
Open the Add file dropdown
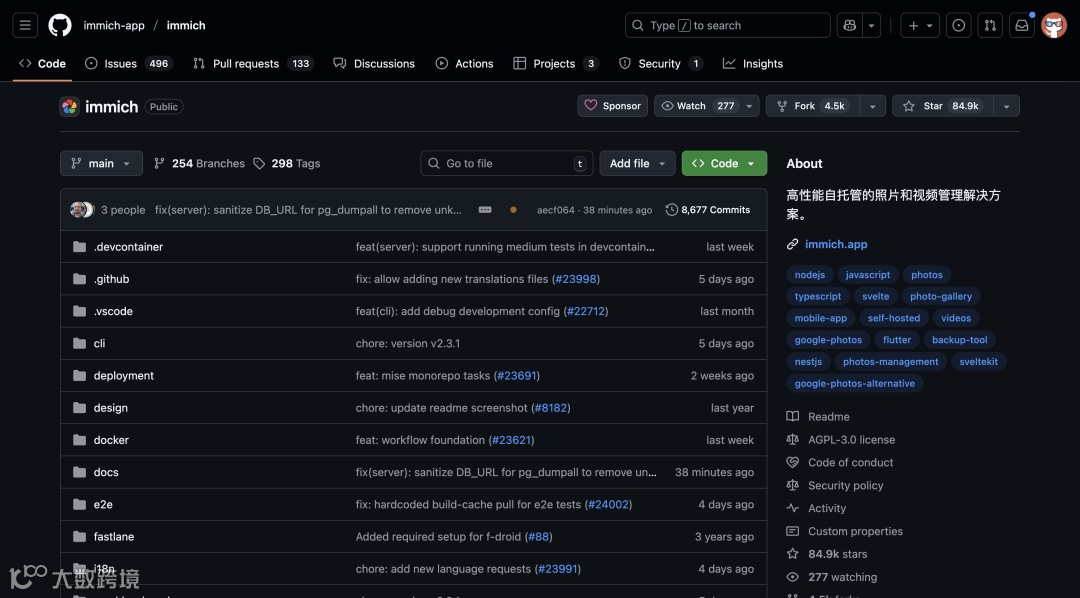coord(637,163)
